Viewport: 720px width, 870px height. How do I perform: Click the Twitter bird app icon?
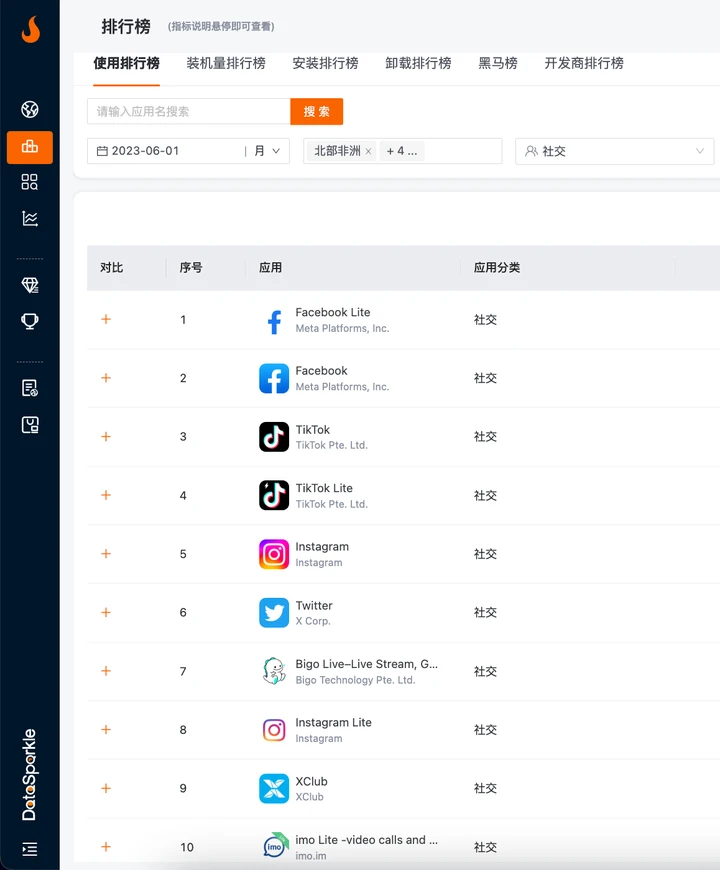tap(274, 613)
